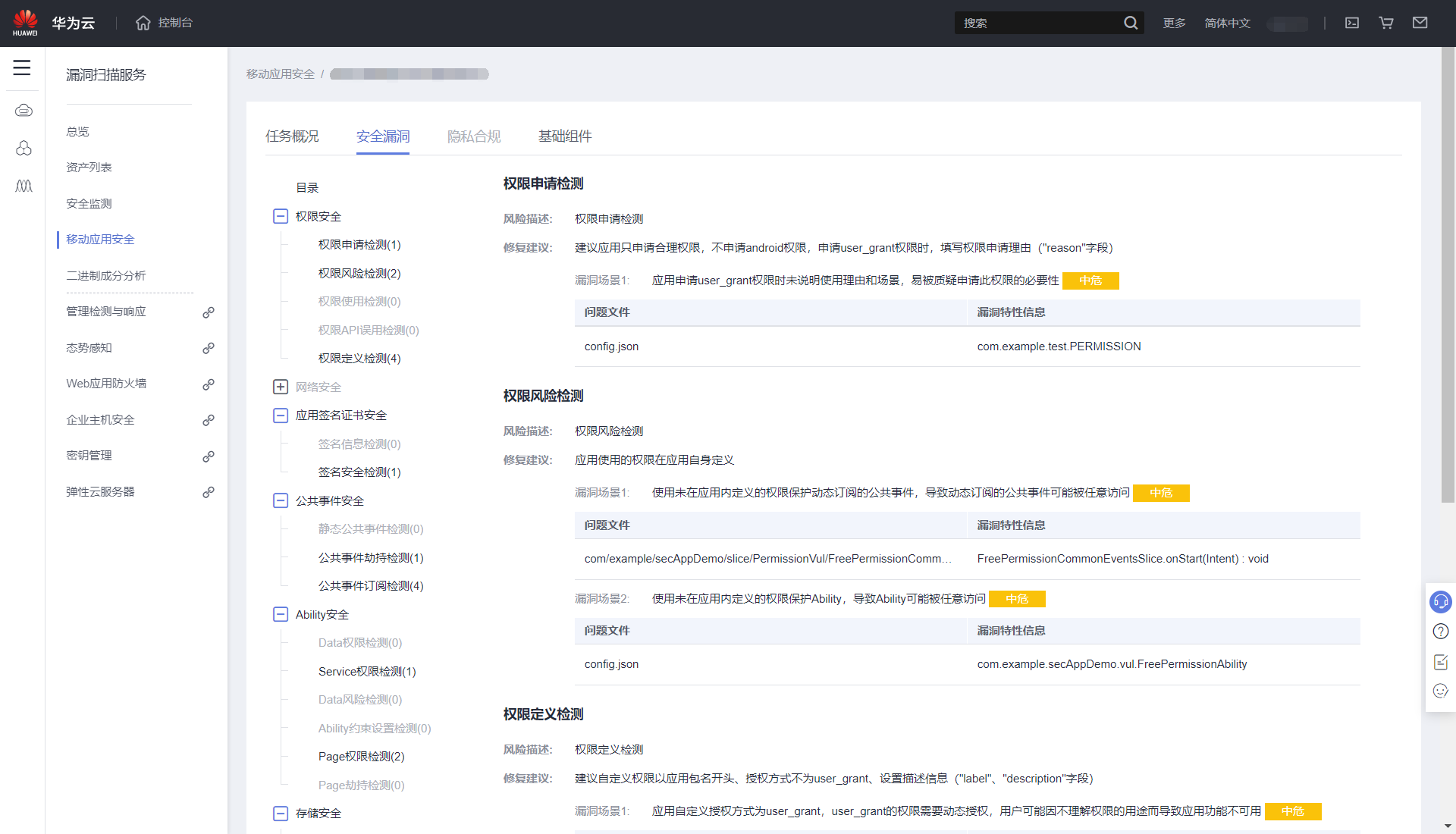Click the shopping cart icon

pyautogui.click(x=1386, y=23)
